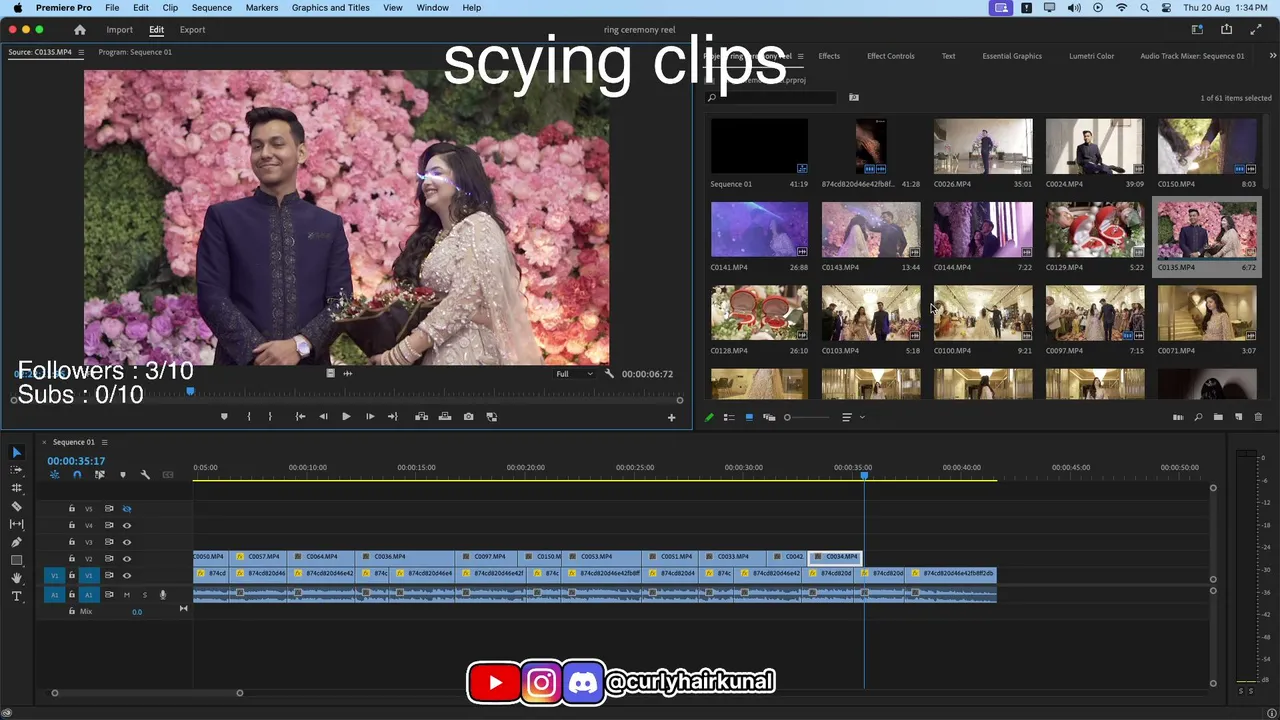Solo audio track A1
The height and width of the screenshot is (720, 1280).
[x=144, y=595]
